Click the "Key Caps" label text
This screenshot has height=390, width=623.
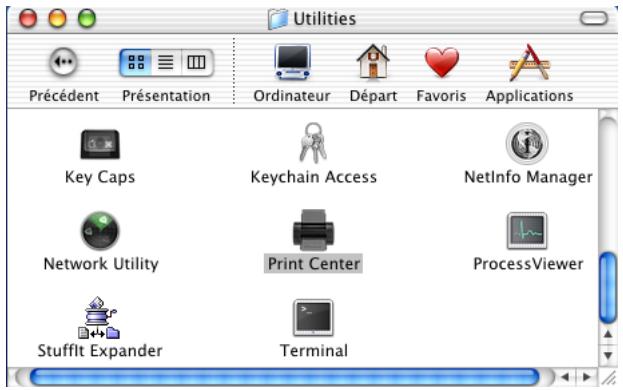point(100,177)
